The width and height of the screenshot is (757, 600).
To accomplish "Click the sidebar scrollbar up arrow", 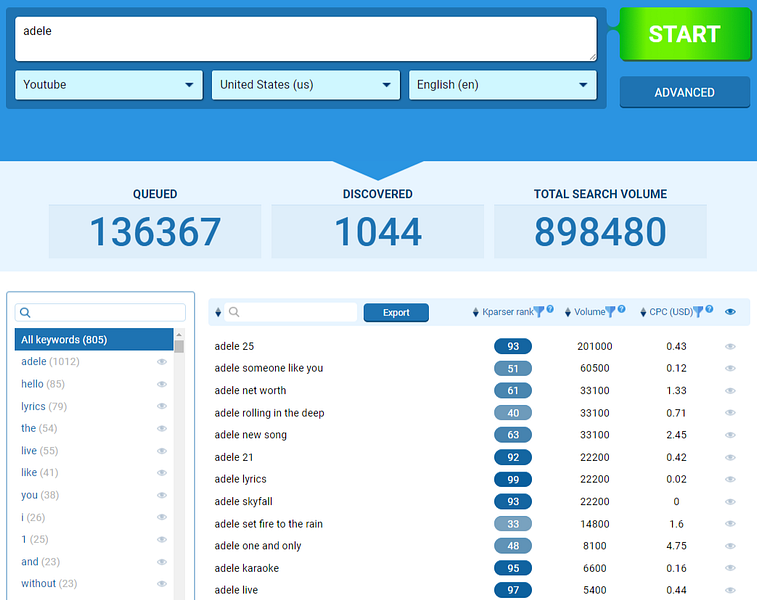I will (179, 335).
